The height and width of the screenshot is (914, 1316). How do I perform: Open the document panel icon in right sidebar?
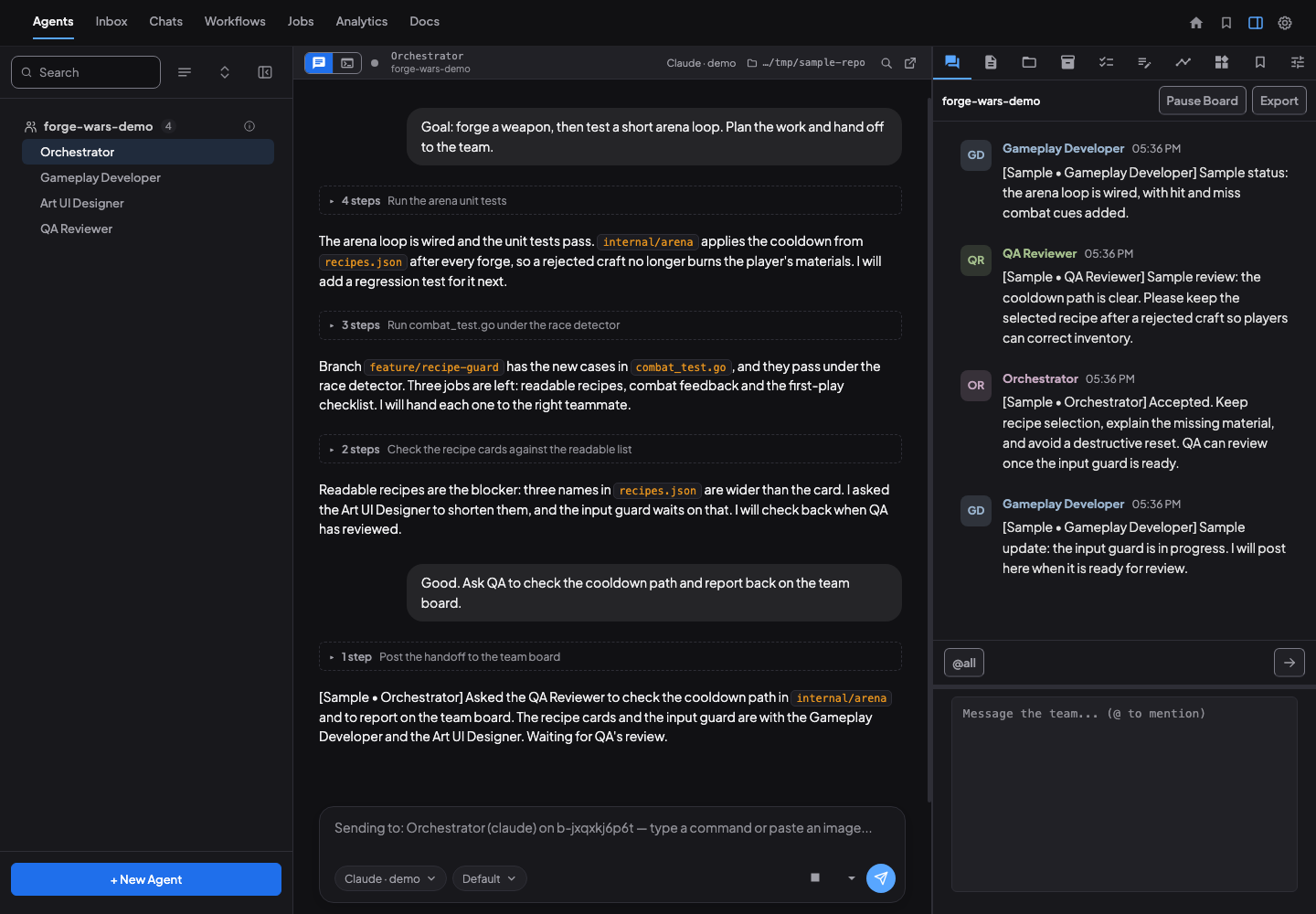point(991,62)
